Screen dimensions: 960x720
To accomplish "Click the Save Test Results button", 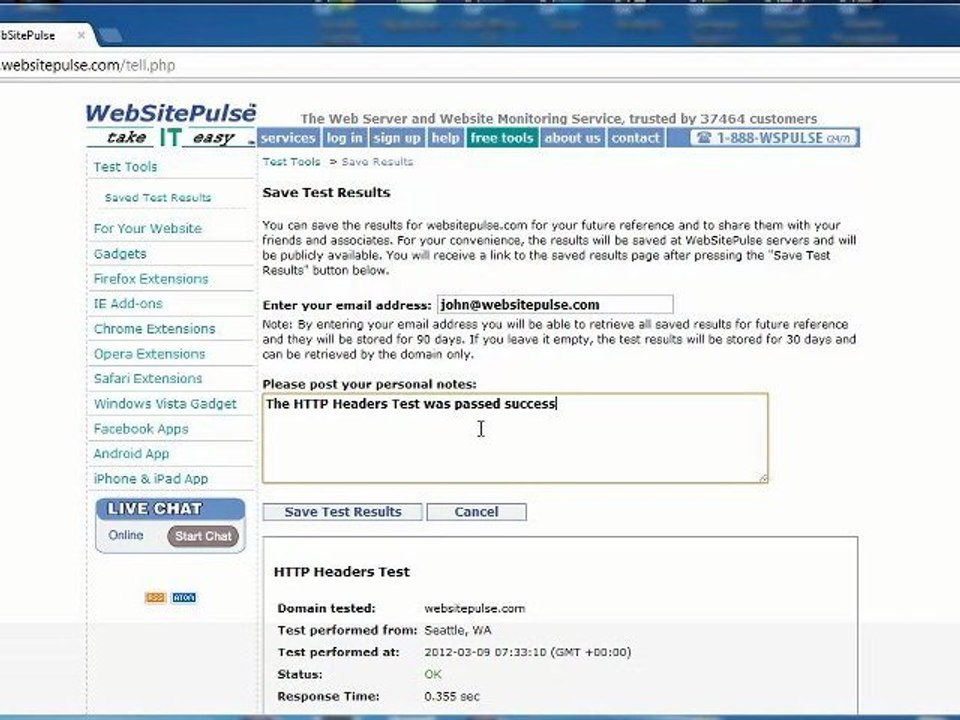I will tap(343, 512).
